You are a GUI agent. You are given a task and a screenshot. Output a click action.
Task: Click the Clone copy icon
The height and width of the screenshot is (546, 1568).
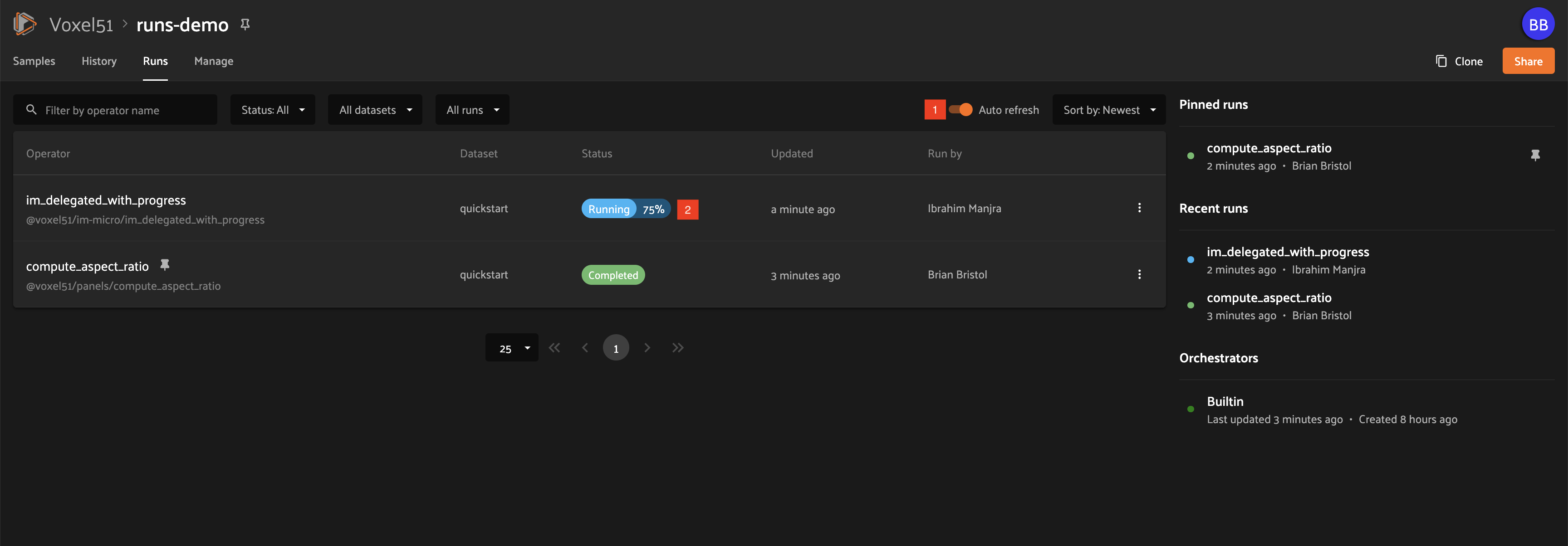tap(1441, 61)
